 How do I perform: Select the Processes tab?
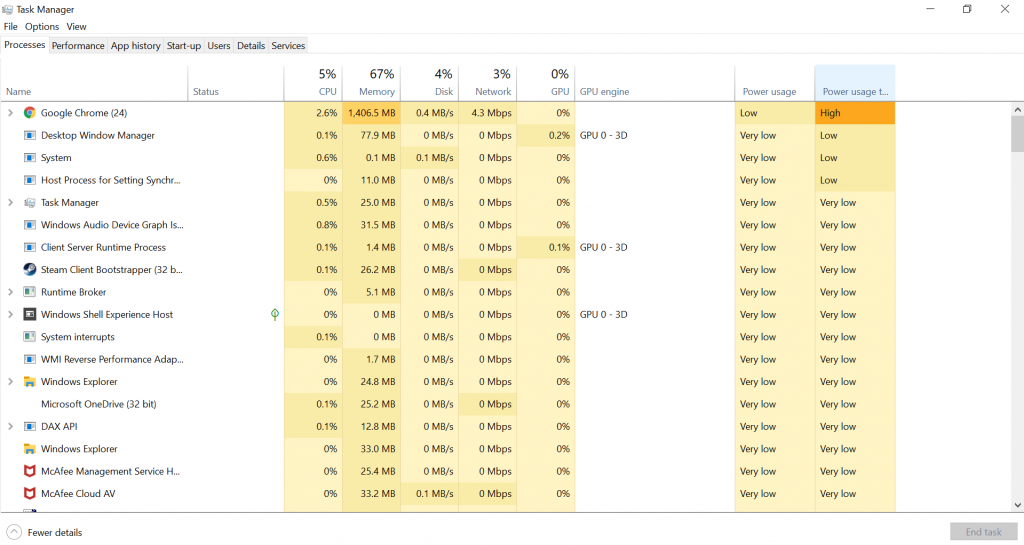point(25,45)
